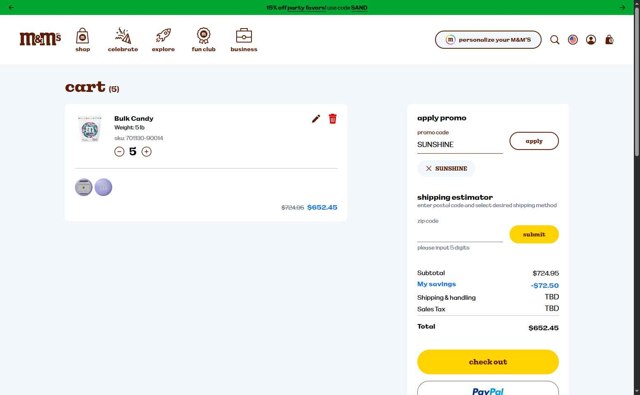Image resolution: width=640 pixels, height=395 pixels.
Task: Open the user account icon
Action: tap(591, 40)
